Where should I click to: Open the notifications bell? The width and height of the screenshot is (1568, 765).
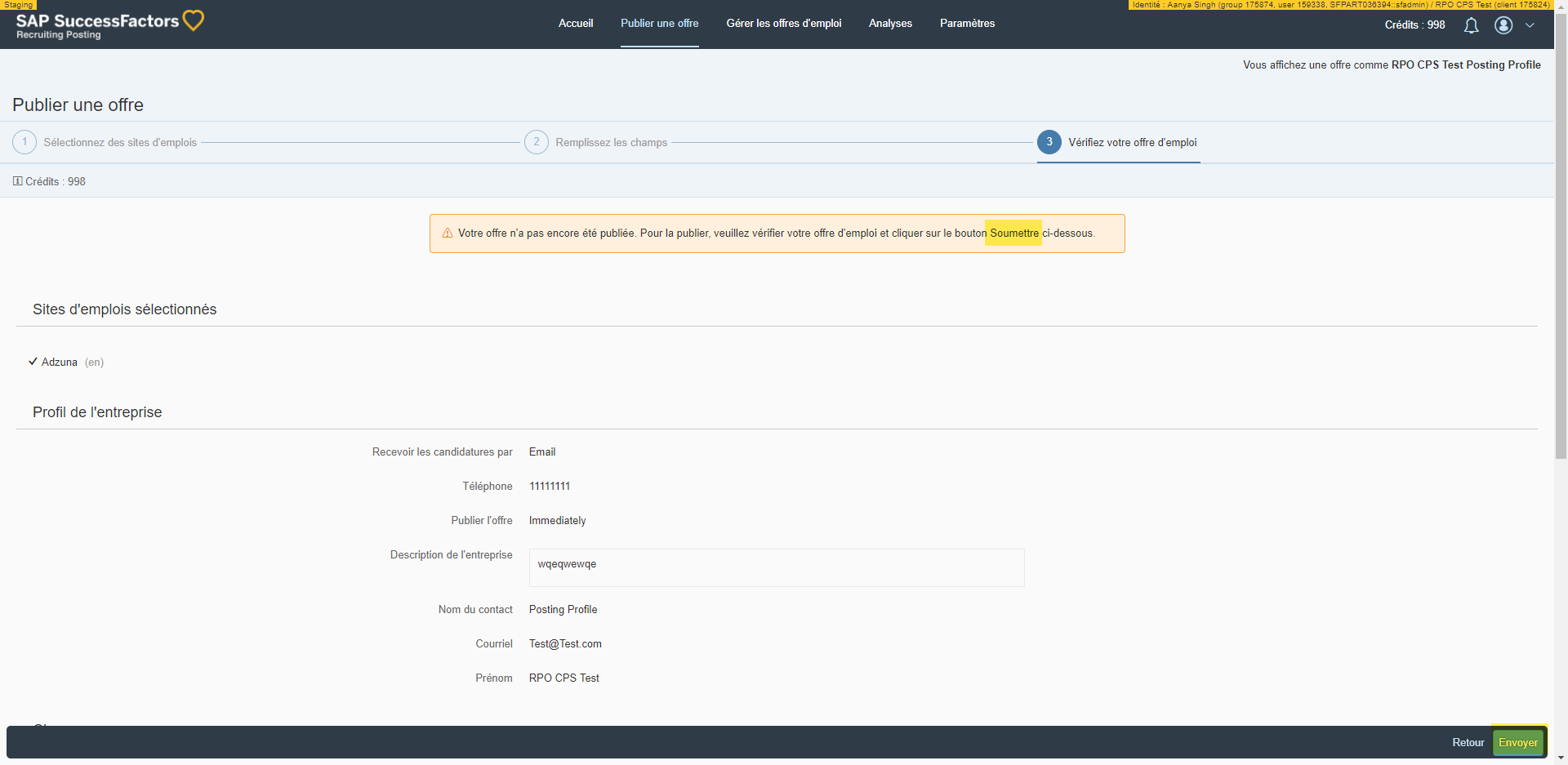tap(1471, 25)
